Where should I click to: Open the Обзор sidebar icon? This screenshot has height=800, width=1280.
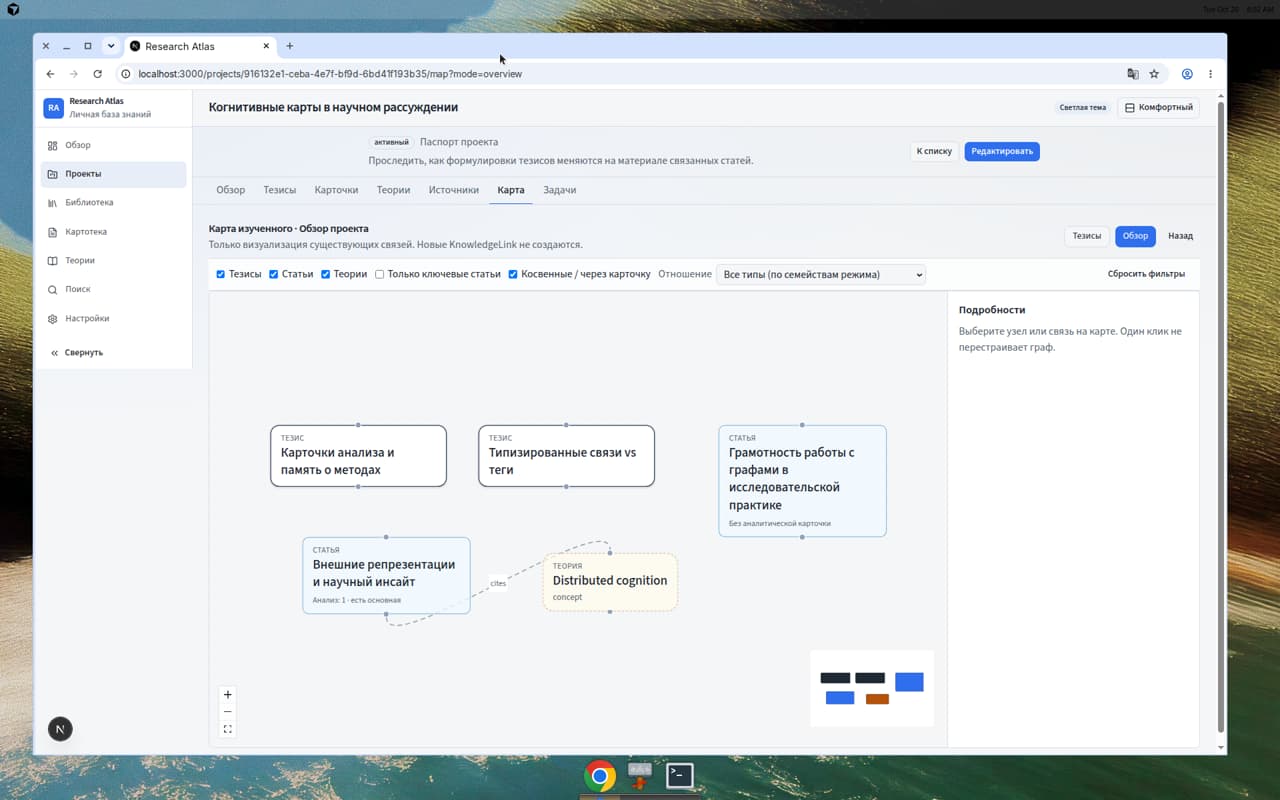coord(53,145)
